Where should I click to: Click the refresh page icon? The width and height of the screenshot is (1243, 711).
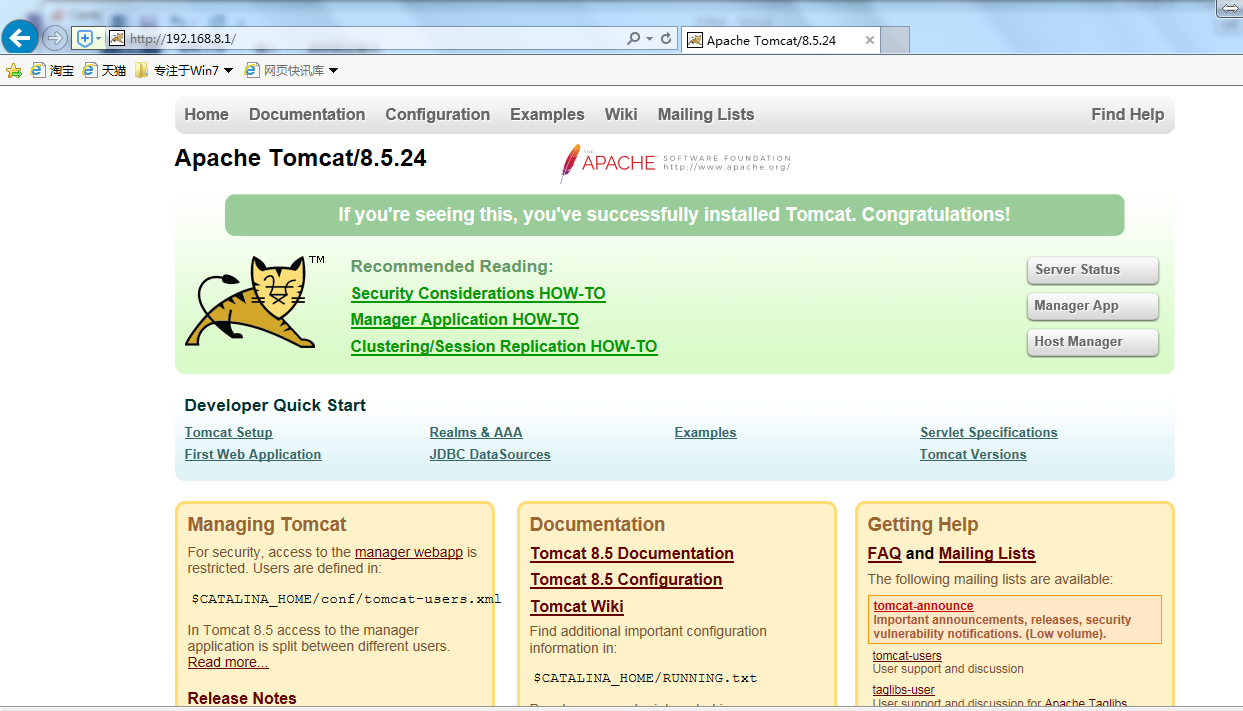coord(666,38)
